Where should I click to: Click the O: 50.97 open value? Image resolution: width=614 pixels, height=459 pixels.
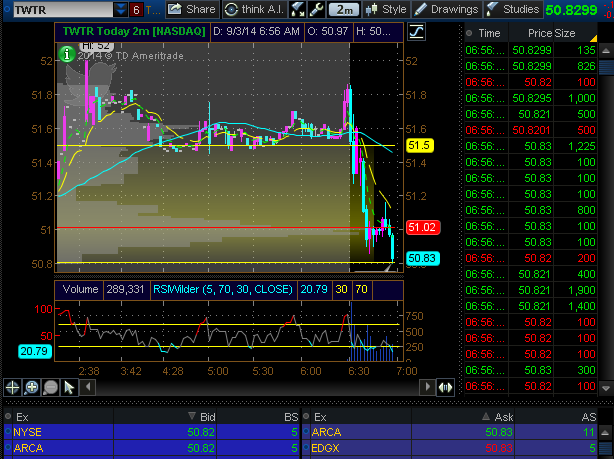pos(328,31)
